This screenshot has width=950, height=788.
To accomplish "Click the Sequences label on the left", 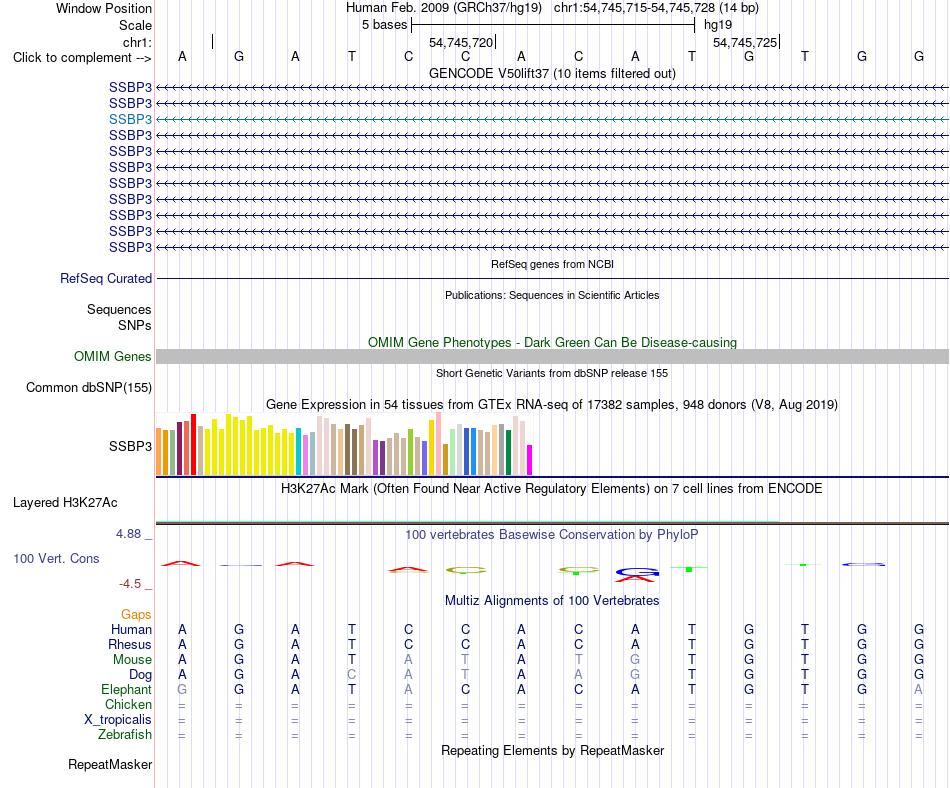I will click(x=119, y=310).
